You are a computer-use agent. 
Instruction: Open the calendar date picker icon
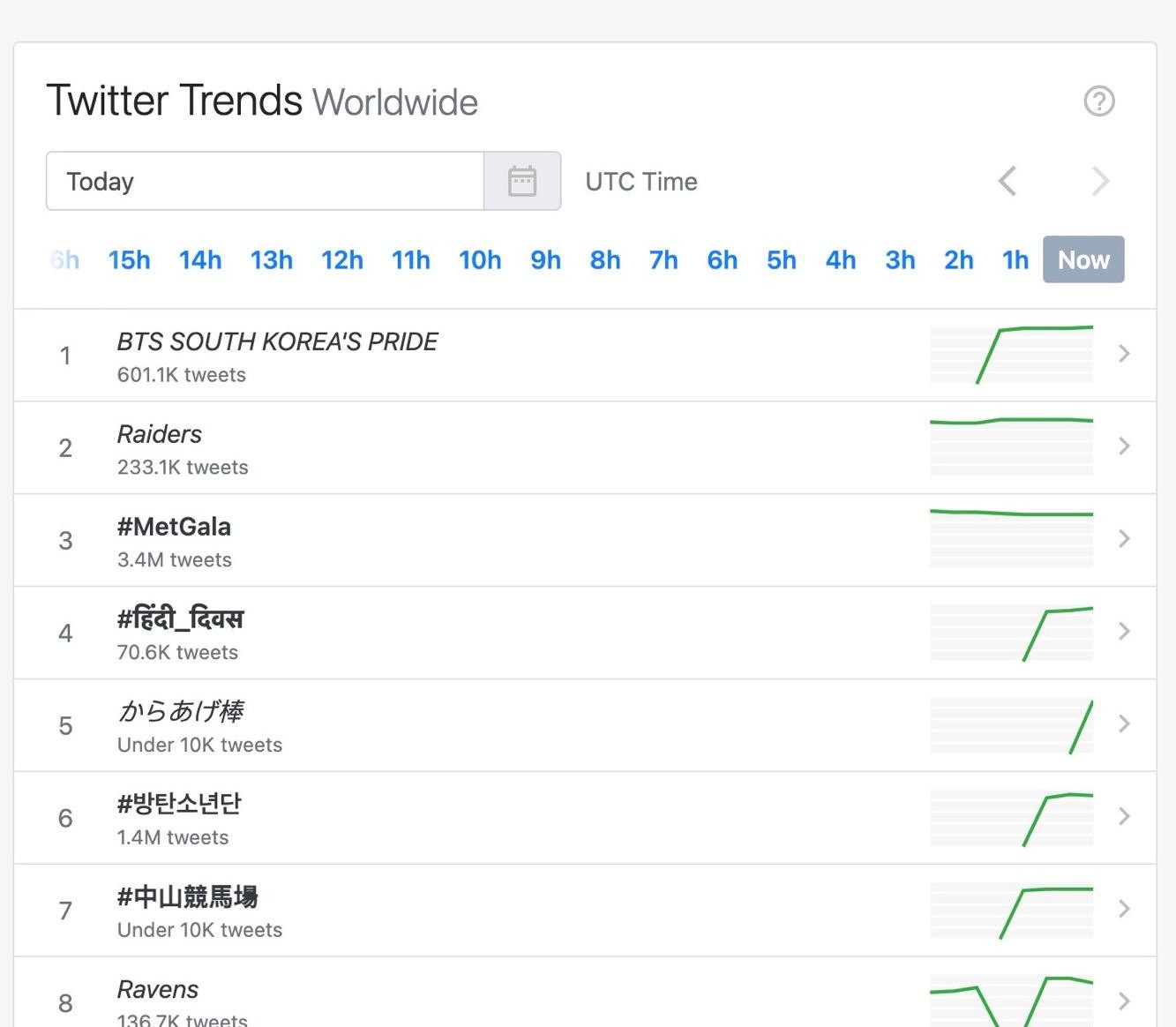point(522,181)
